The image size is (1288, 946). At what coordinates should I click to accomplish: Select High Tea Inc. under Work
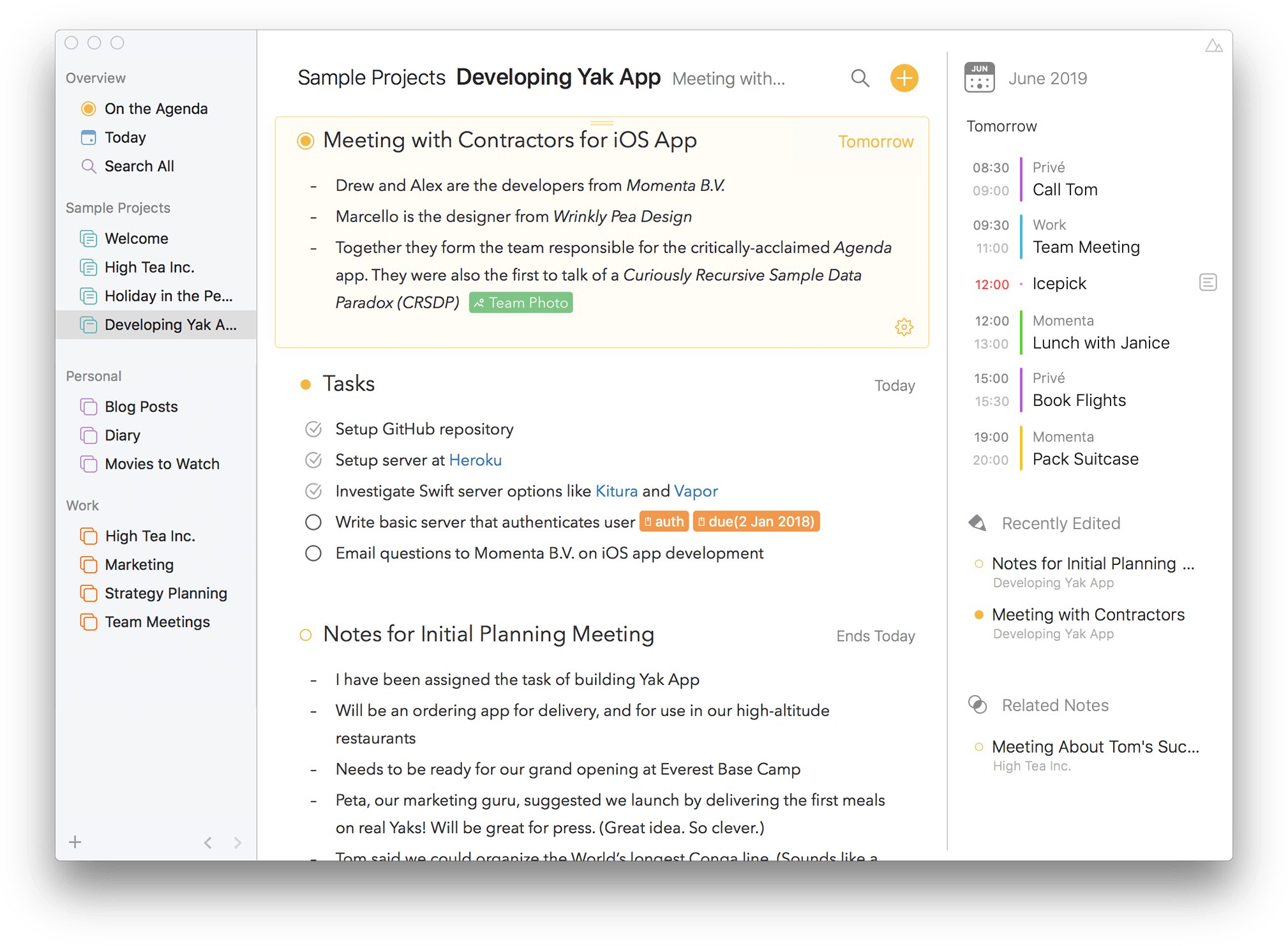tap(156, 536)
